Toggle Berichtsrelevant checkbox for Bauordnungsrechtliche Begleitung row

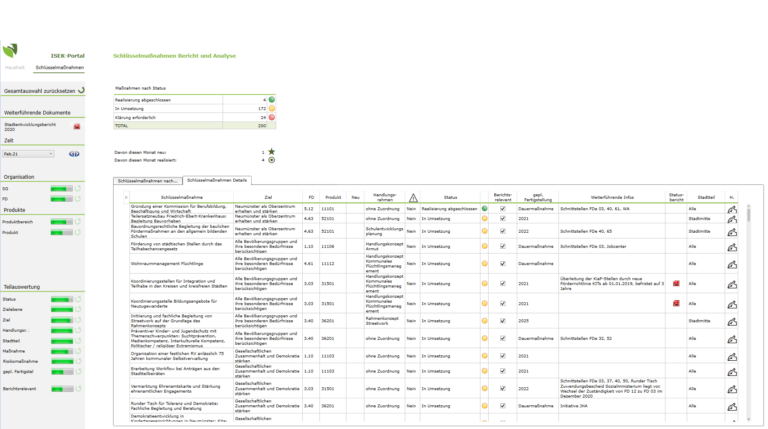(503, 231)
